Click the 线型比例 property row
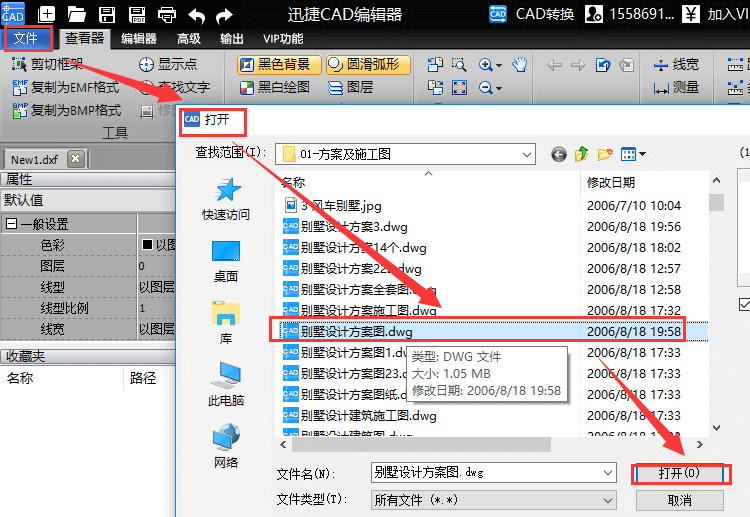The width and height of the screenshot is (750, 517). [x=88, y=308]
